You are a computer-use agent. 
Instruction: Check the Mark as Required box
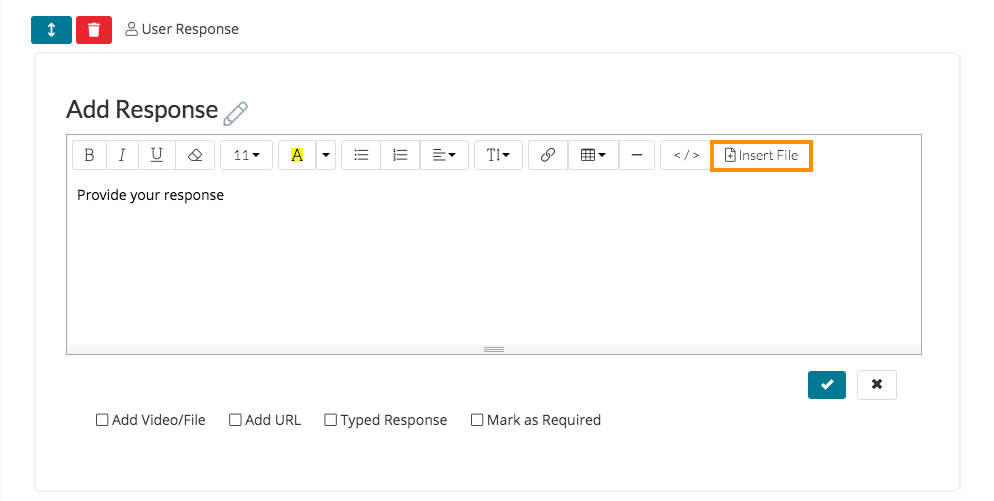pyautogui.click(x=477, y=420)
